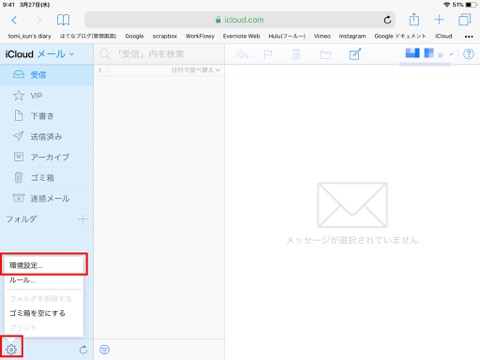Open the 迷惑メール junk folder
The image size is (480, 360).
click(47, 198)
